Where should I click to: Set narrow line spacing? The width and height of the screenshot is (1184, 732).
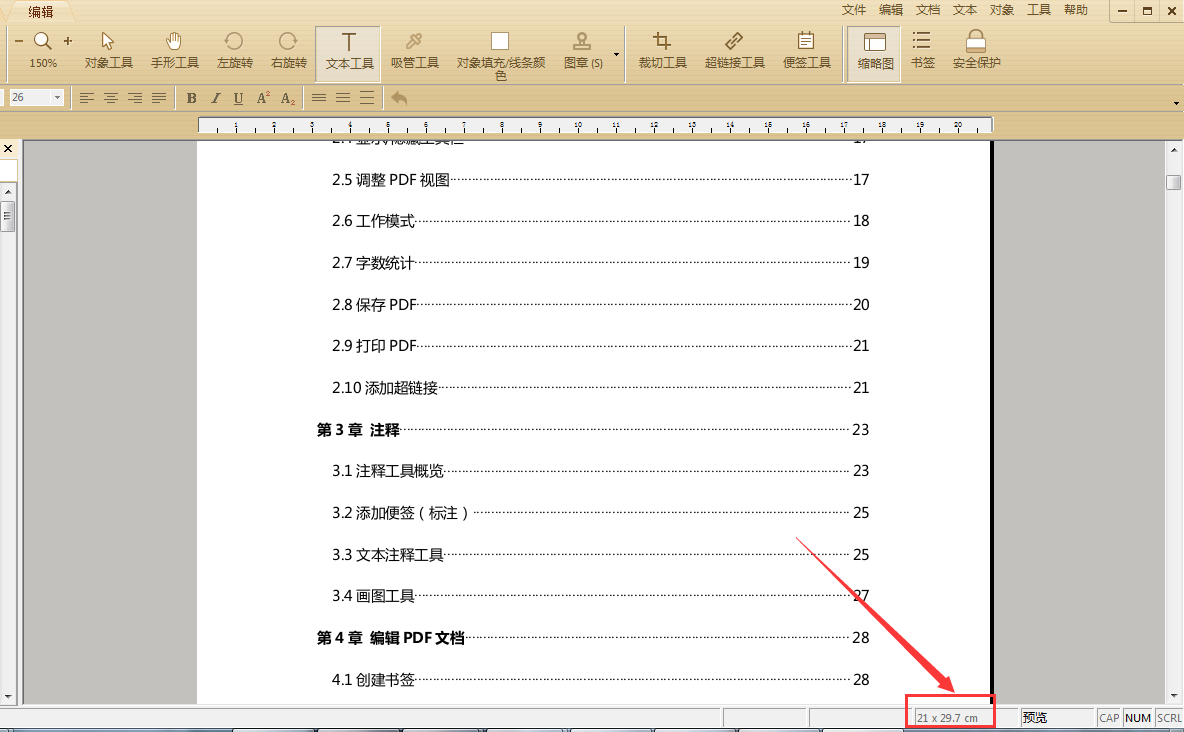click(x=319, y=98)
